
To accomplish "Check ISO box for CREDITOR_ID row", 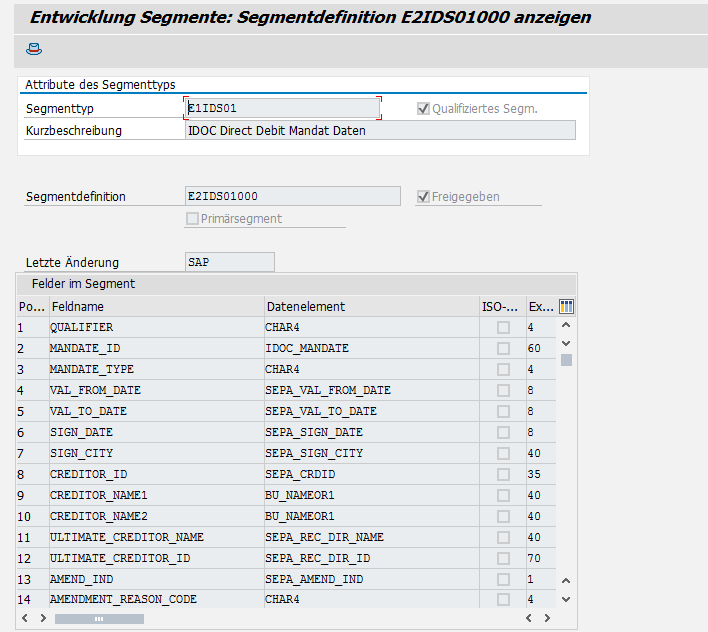I will tap(503, 474).
